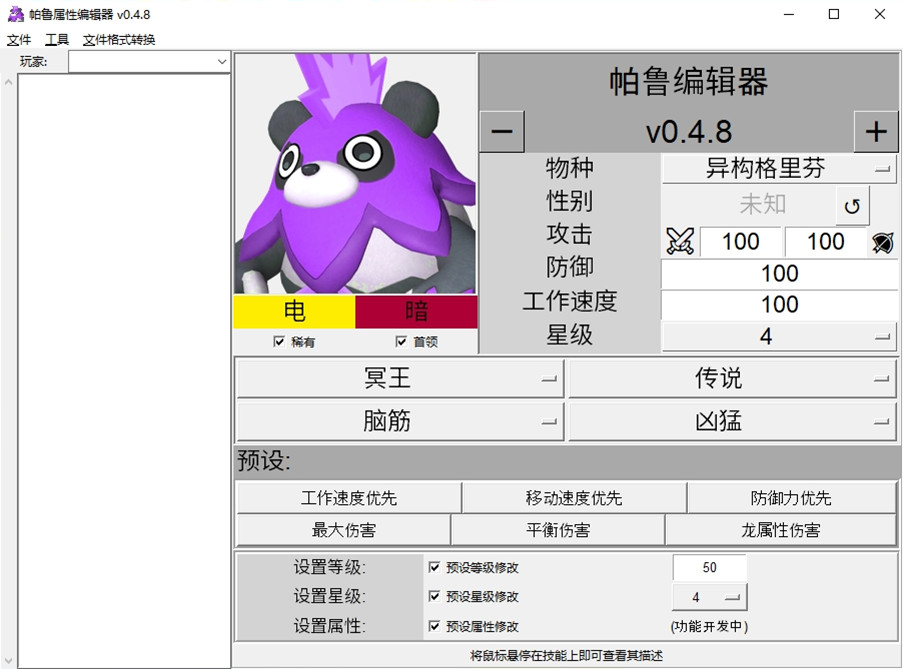The height and width of the screenshot is (669, 903).
Task: Click the yellow 电 element swatch
Action: (x=294, y=311)
